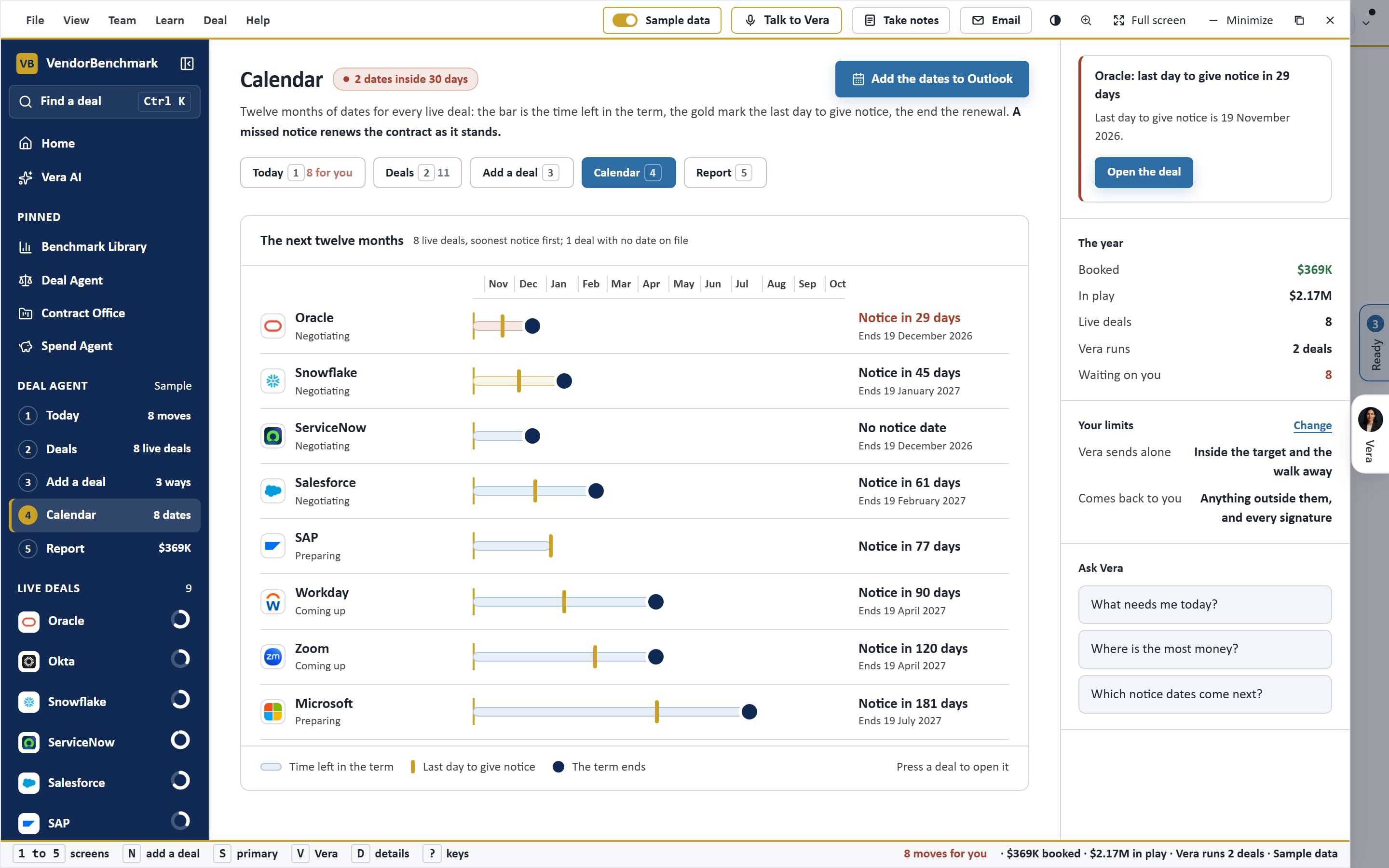Switch to the Today tab
The image size is (1389, 868).
pyautogui.click(x=302, y=173)
